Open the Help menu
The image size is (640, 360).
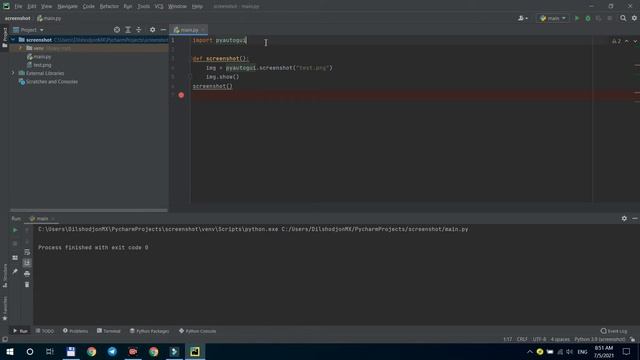(x=197, y=7)
